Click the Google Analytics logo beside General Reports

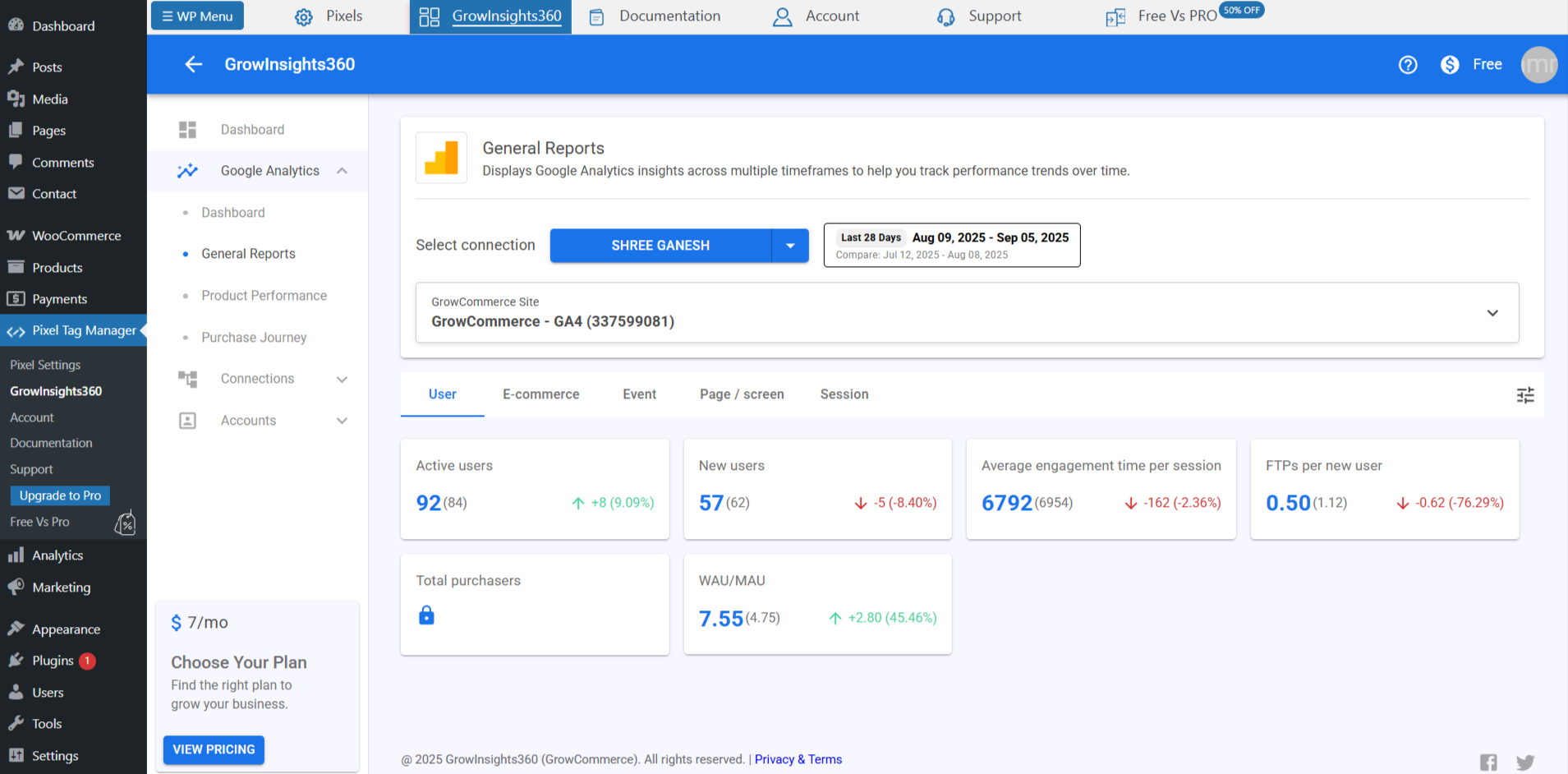(x=441, y=157)
